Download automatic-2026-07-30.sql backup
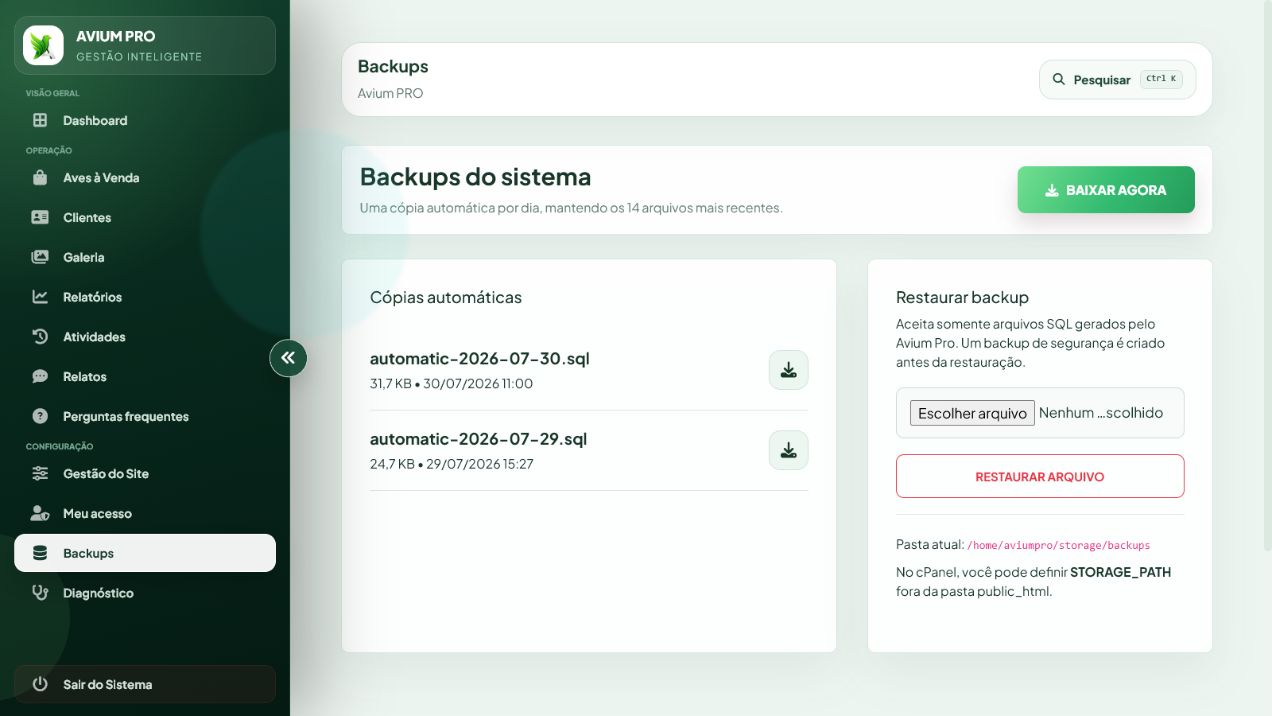Viewport: 1272px width, 716px height. [x=788, y=370]
